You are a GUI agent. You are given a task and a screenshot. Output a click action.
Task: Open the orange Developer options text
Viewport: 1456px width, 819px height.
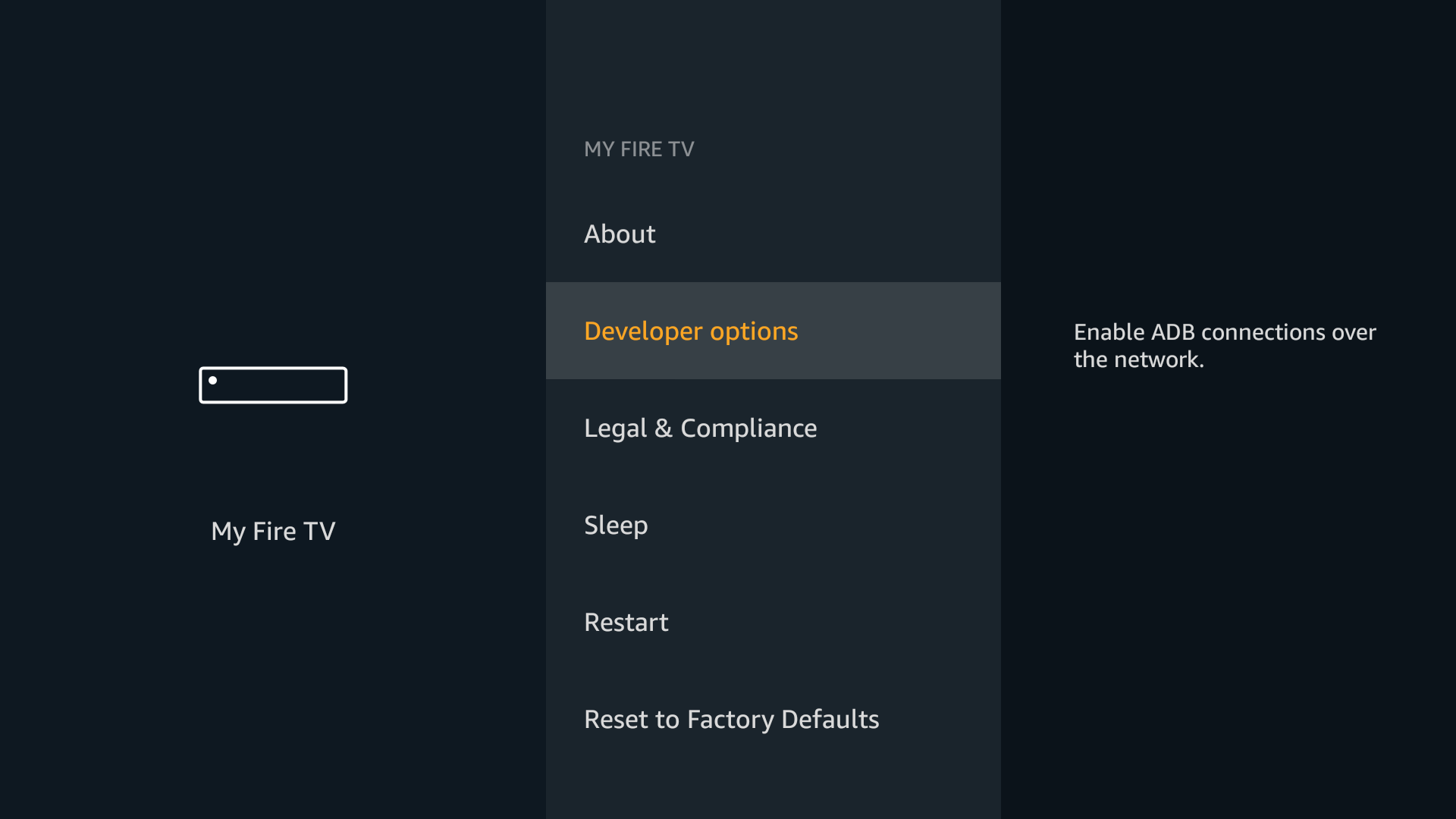691,331
